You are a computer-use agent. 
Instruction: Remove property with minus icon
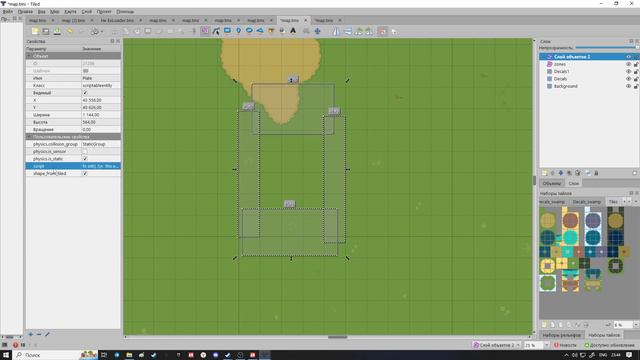(x=39, y=334)
